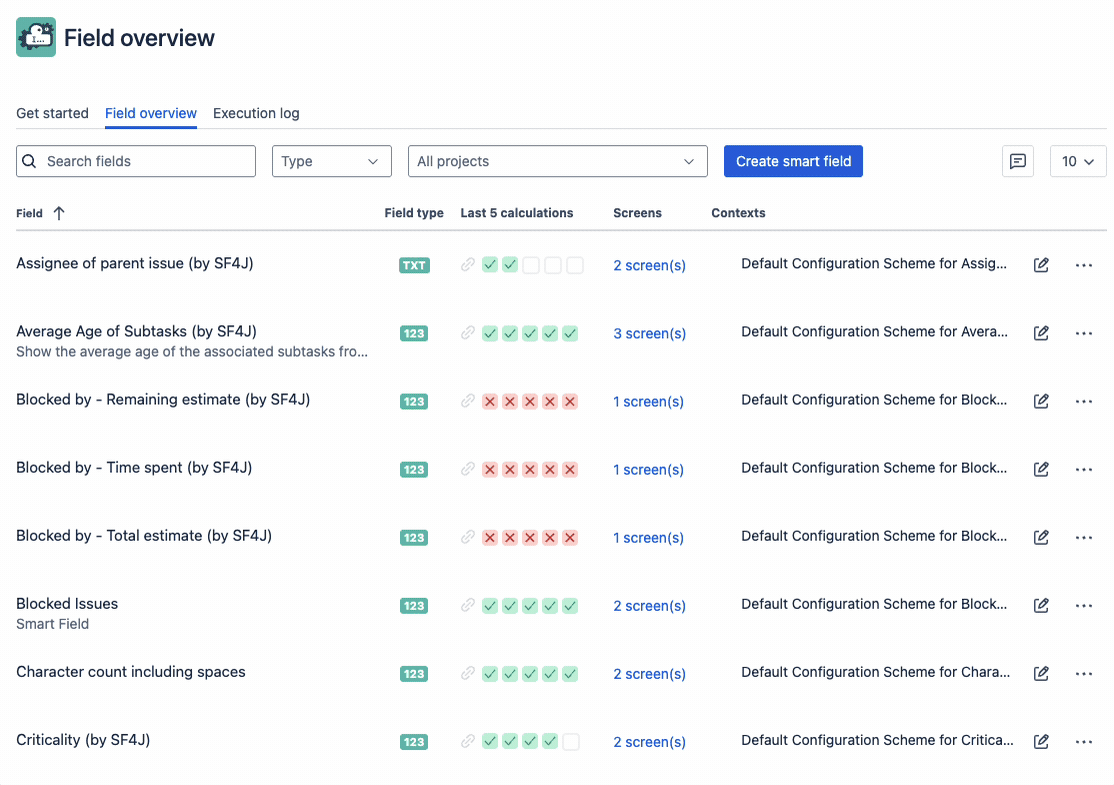Click link icon for Blocked by - Remaining estimate
This screenshot has height=785, width=1114.
[467, 401]
